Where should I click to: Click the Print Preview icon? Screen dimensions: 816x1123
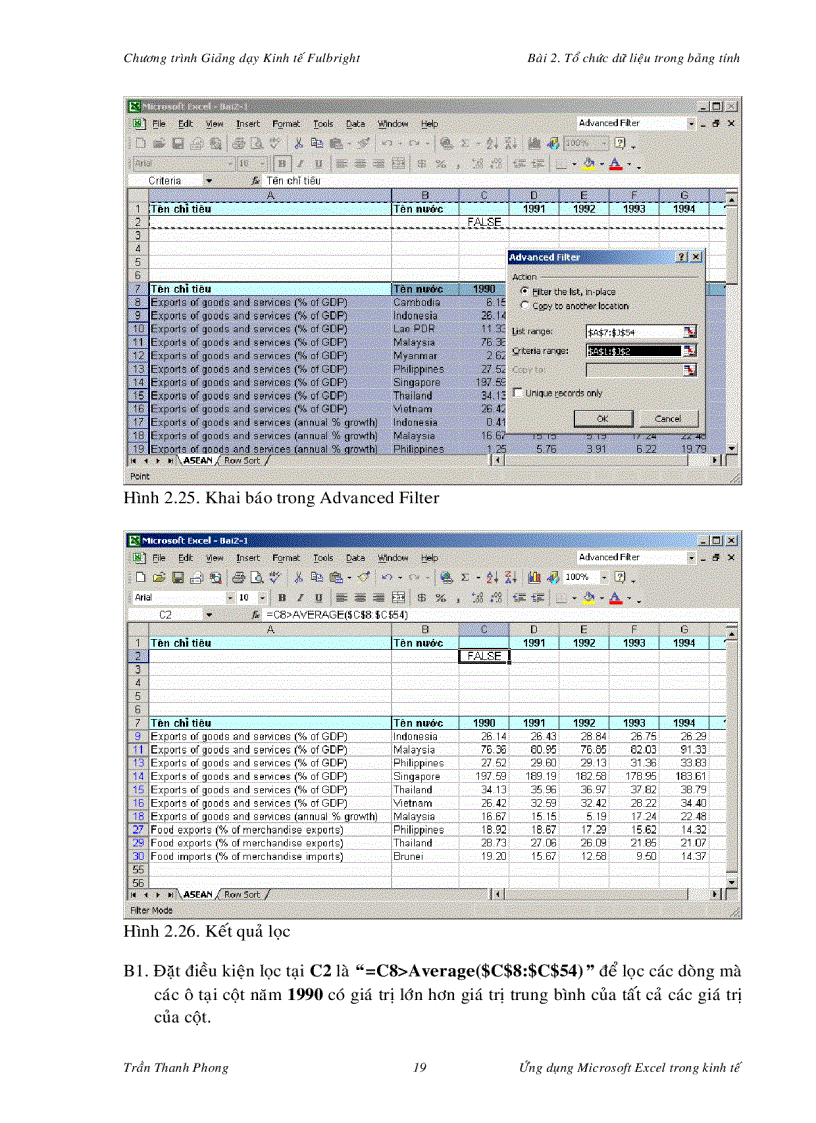(254, 143)
